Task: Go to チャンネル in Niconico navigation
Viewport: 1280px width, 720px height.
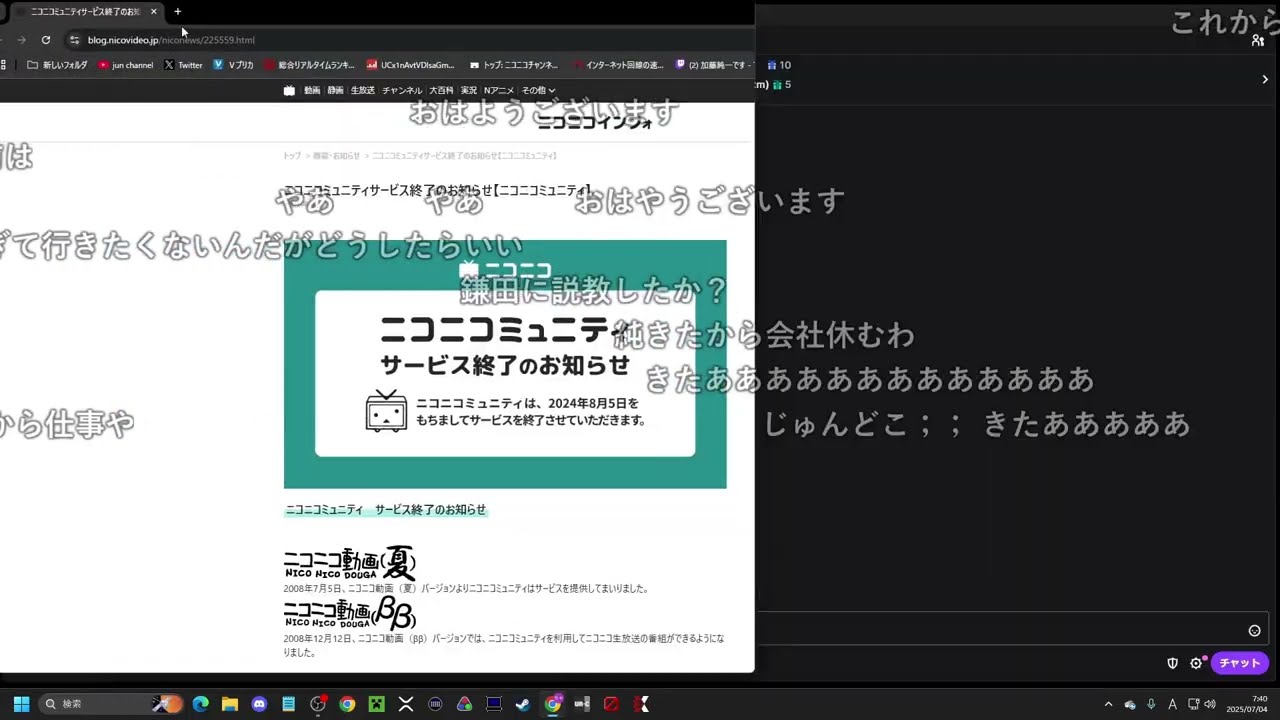Action: pos(402,90)
